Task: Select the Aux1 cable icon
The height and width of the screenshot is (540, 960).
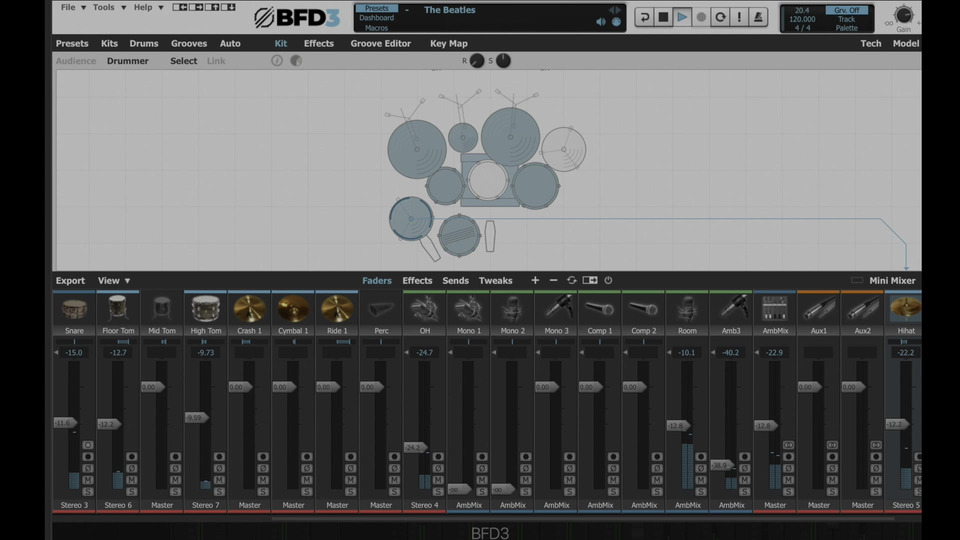Action: [x=819, y=309]
